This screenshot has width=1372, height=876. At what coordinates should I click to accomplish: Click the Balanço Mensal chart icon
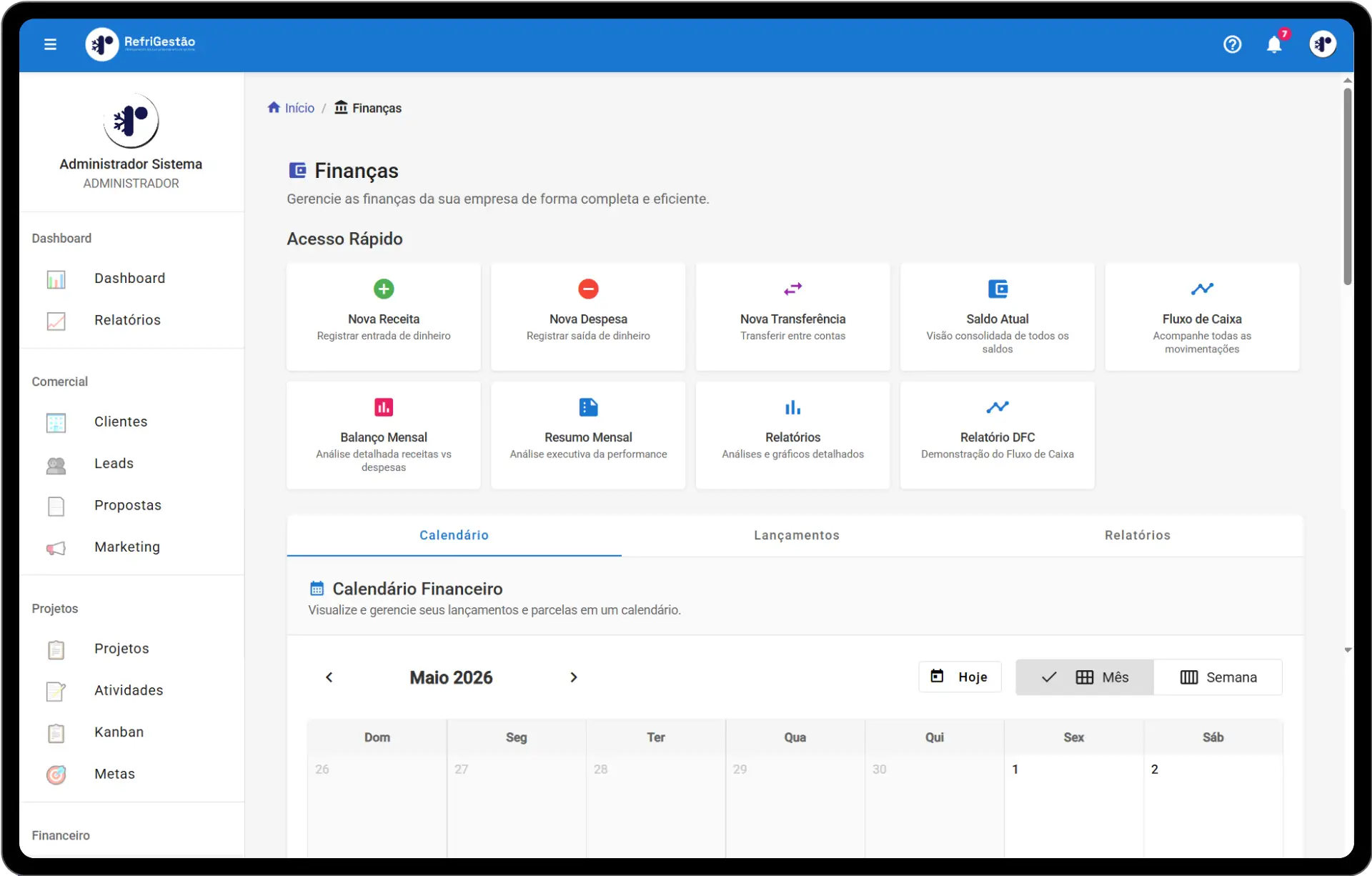384,407
